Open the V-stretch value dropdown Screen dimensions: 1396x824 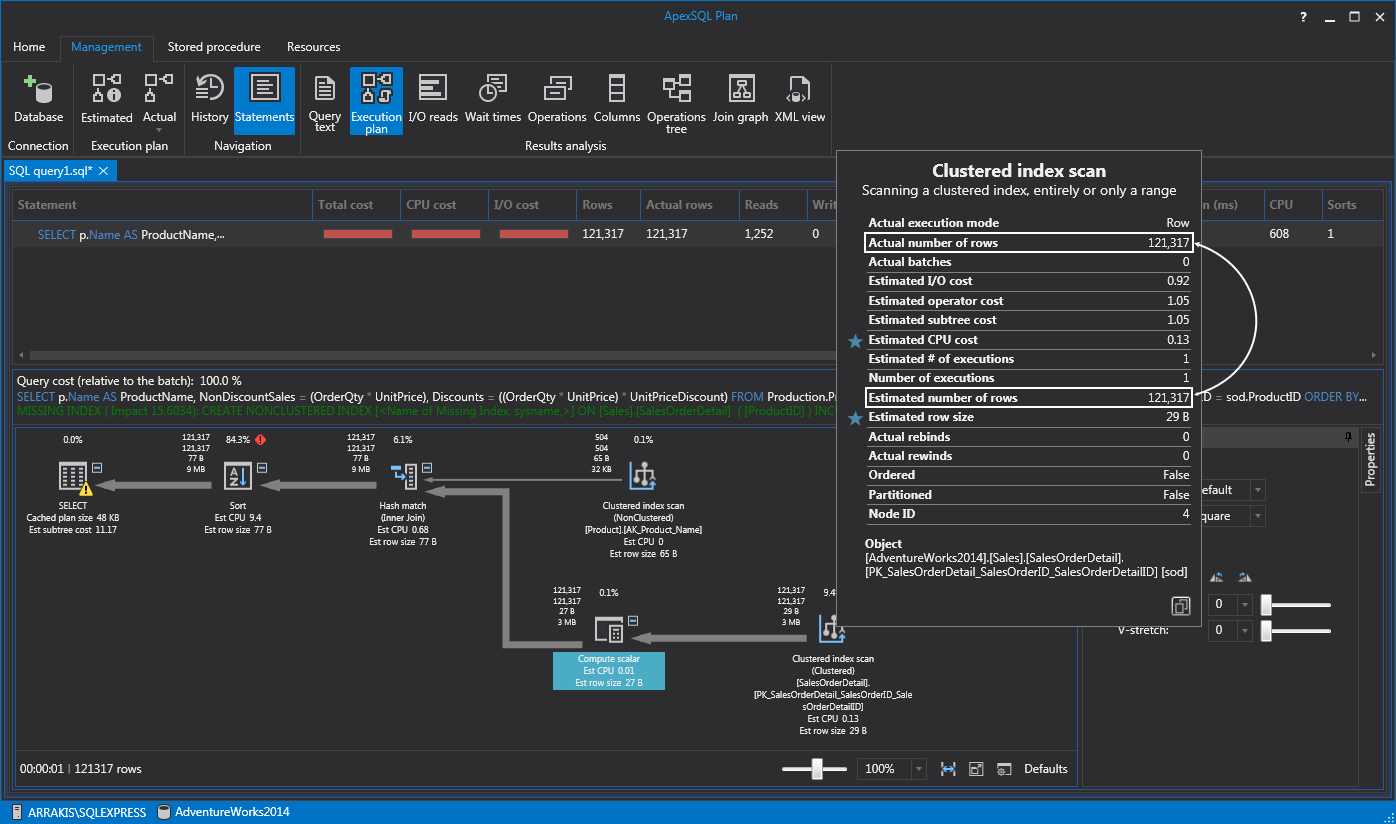click(x=1245, y=631)
